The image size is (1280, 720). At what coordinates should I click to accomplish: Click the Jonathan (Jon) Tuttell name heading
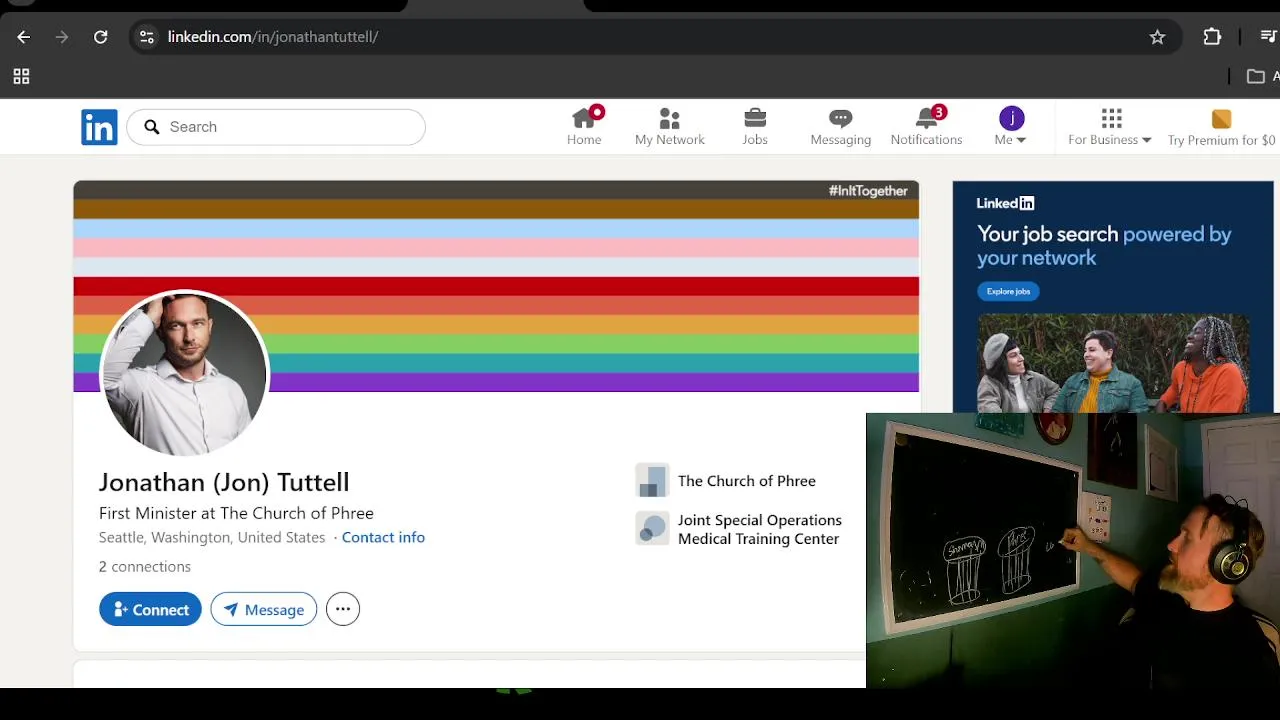[224, 482]
